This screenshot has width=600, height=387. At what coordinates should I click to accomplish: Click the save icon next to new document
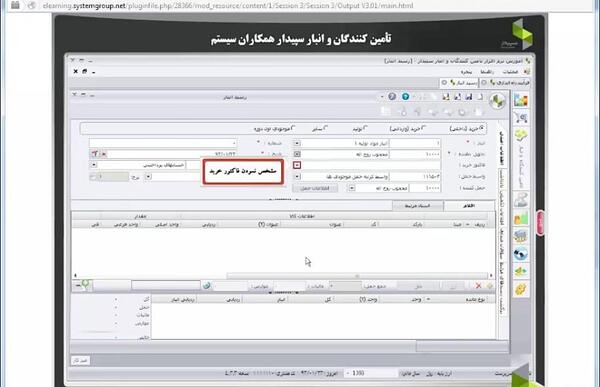[x=469, y=97]
